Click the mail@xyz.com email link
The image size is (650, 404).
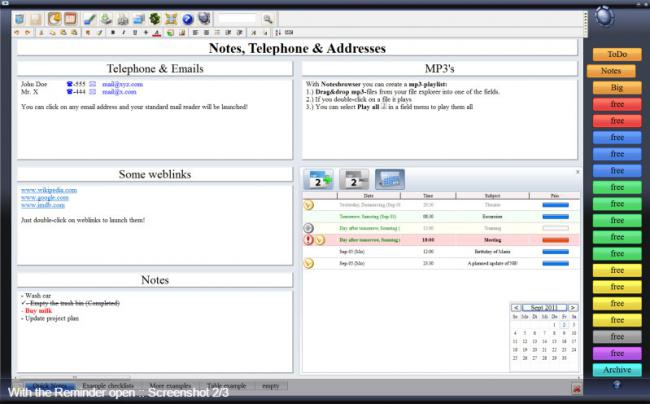(x=122, y=84)
